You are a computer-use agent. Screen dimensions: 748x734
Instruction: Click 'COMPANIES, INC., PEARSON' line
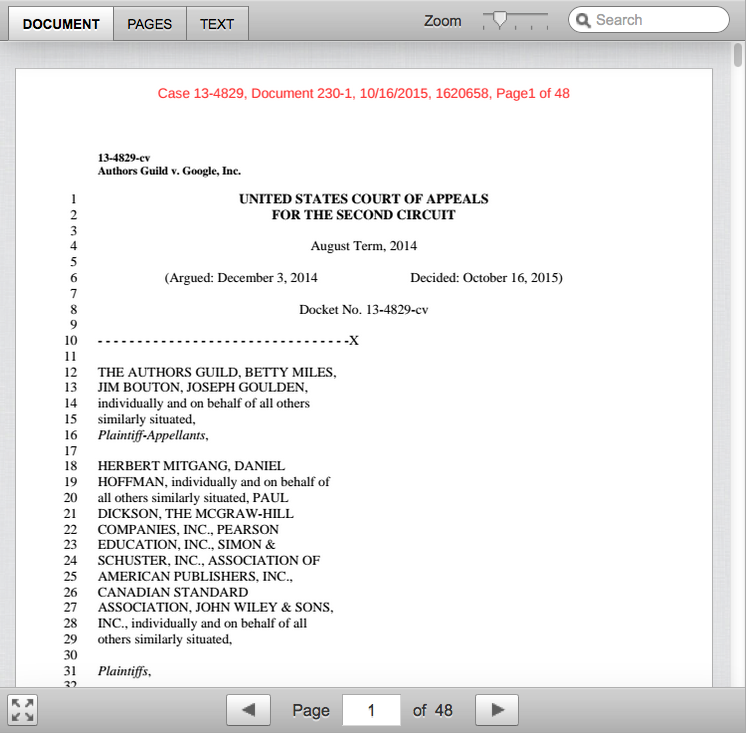coord(188,530)
